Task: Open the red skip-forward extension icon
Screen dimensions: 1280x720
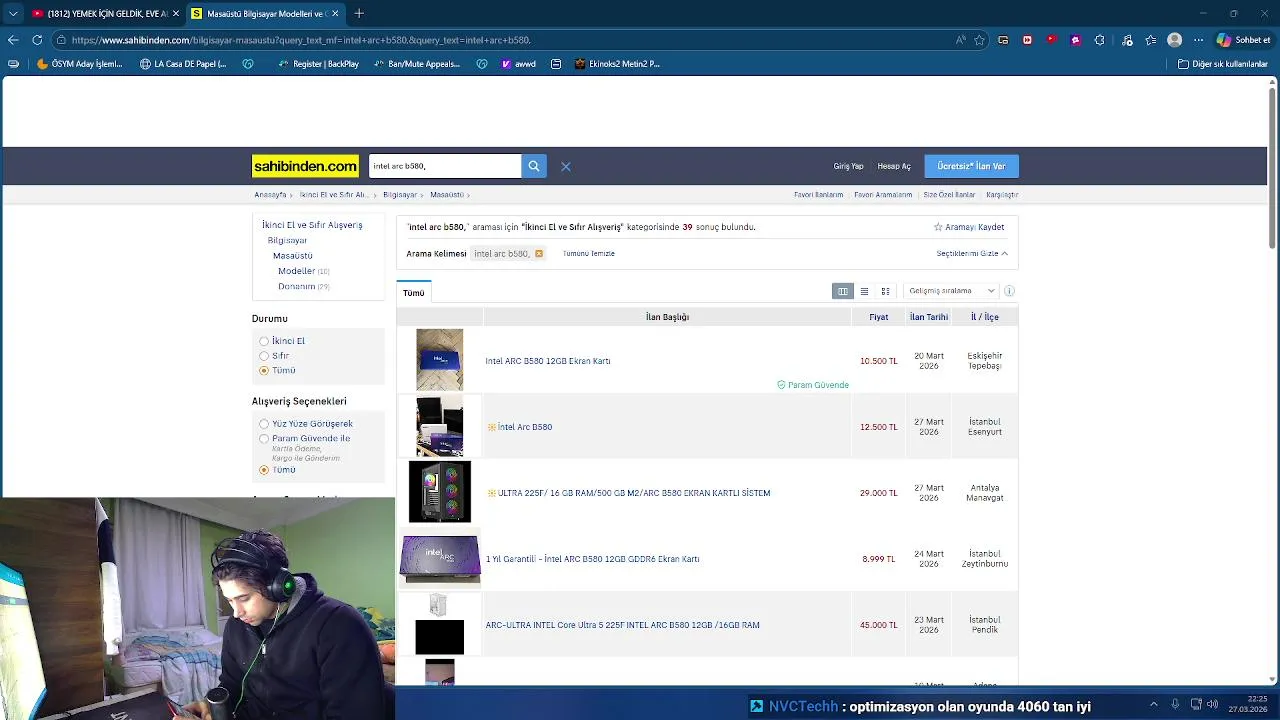Action: coord(1027,40)
